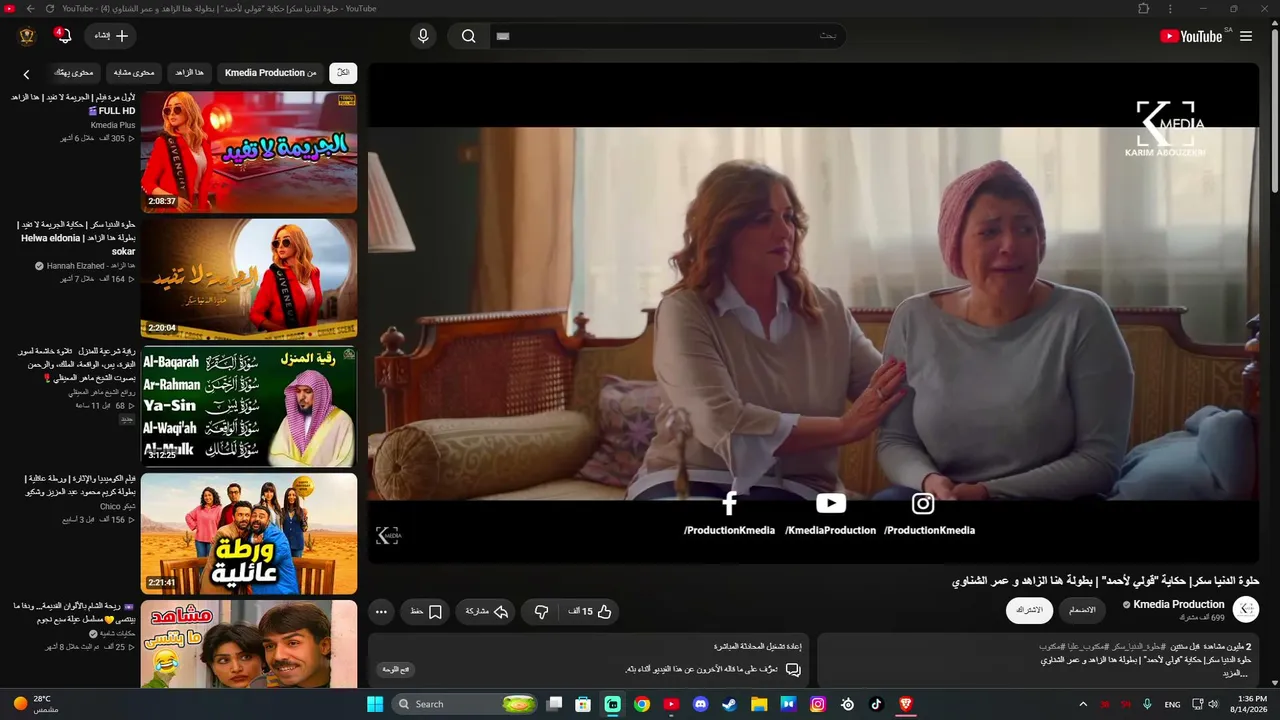Click the الانضمام join button
The height and width of the screenshot is (720, 1280).
[1082, 610]
